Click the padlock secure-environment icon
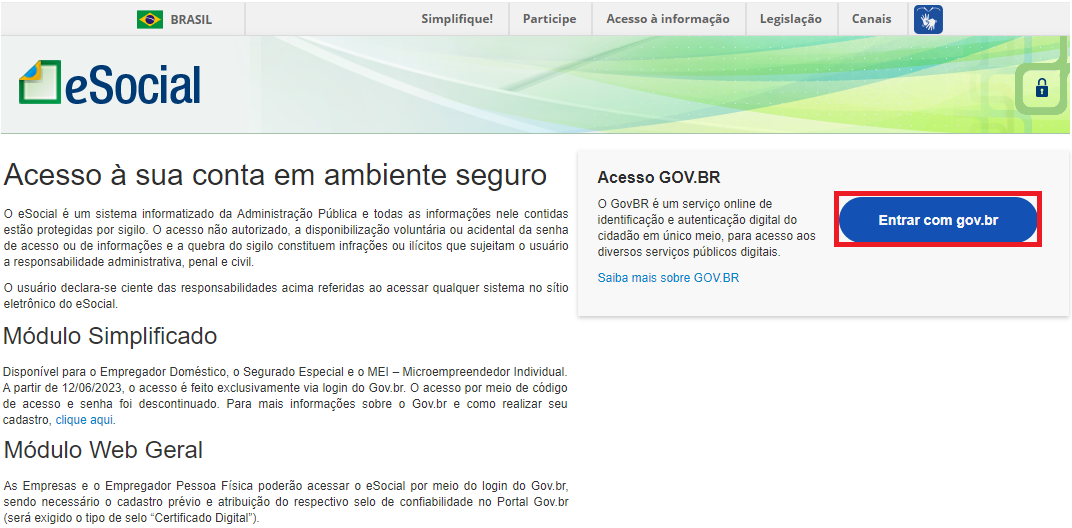Image resolution: width=1072 pixels, height=528 pixels. point(1041,88)
